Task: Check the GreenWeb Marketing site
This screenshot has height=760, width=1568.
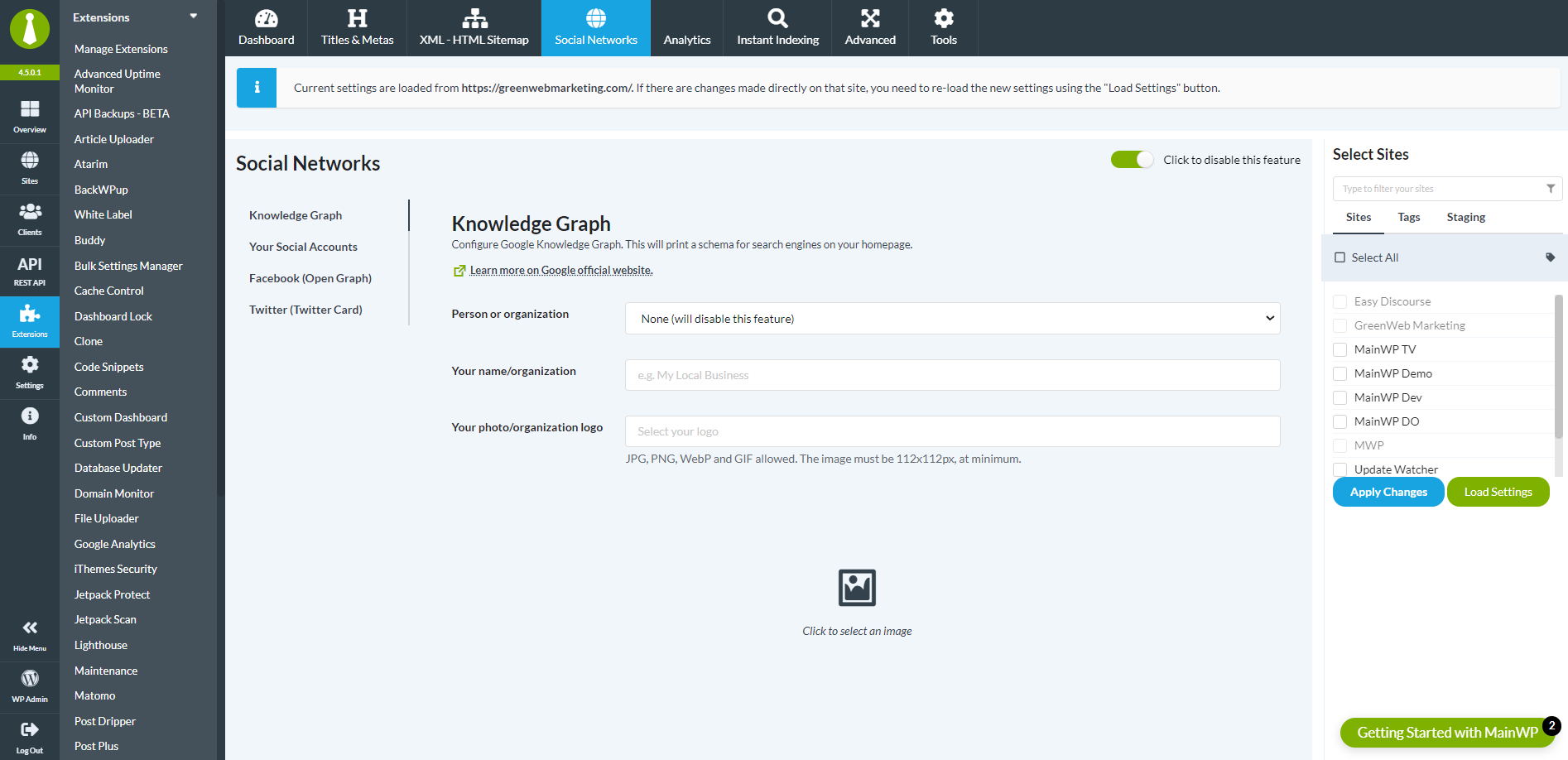Action: point(1340,325)
